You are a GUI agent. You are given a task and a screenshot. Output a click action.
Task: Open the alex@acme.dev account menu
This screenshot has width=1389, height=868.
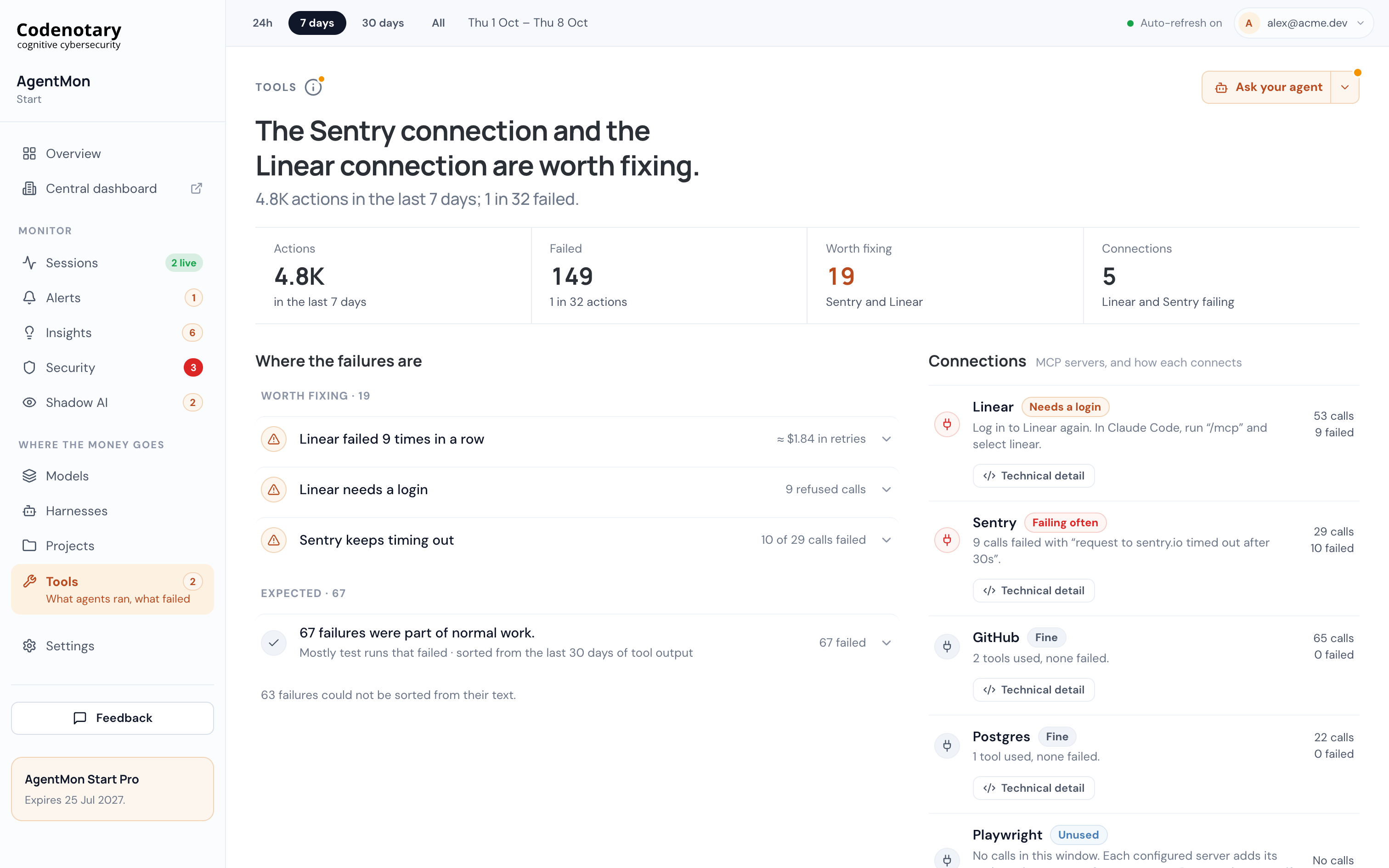[x=1304, y=23]
